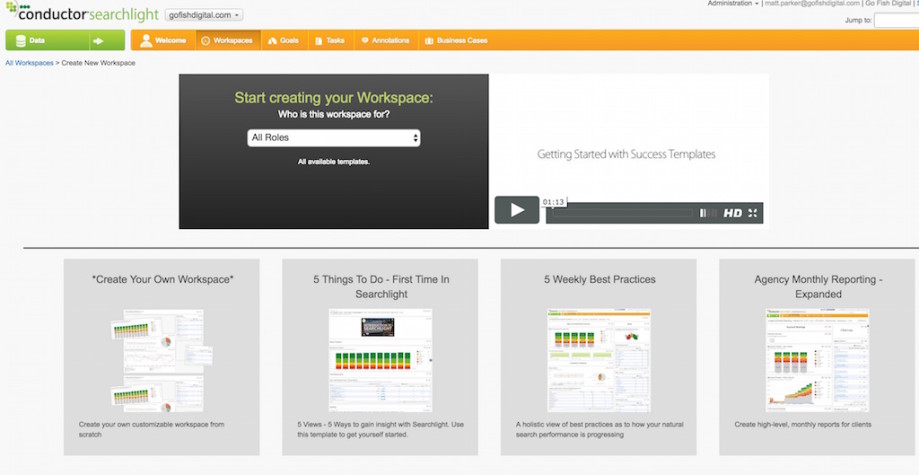Click the green Data button
This screenshot has width=919, height=475.
pyautogui.click(x=47, y=40)
